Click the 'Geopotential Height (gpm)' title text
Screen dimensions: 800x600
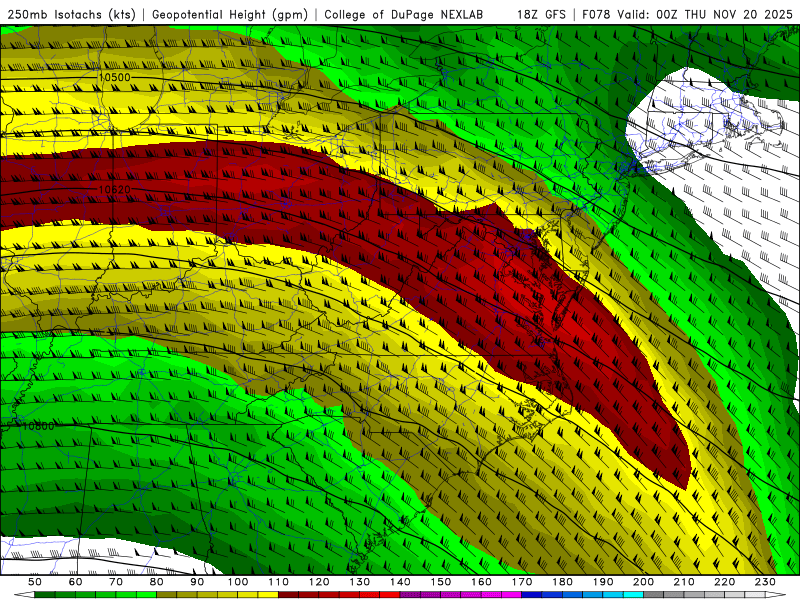click(230, 15)
